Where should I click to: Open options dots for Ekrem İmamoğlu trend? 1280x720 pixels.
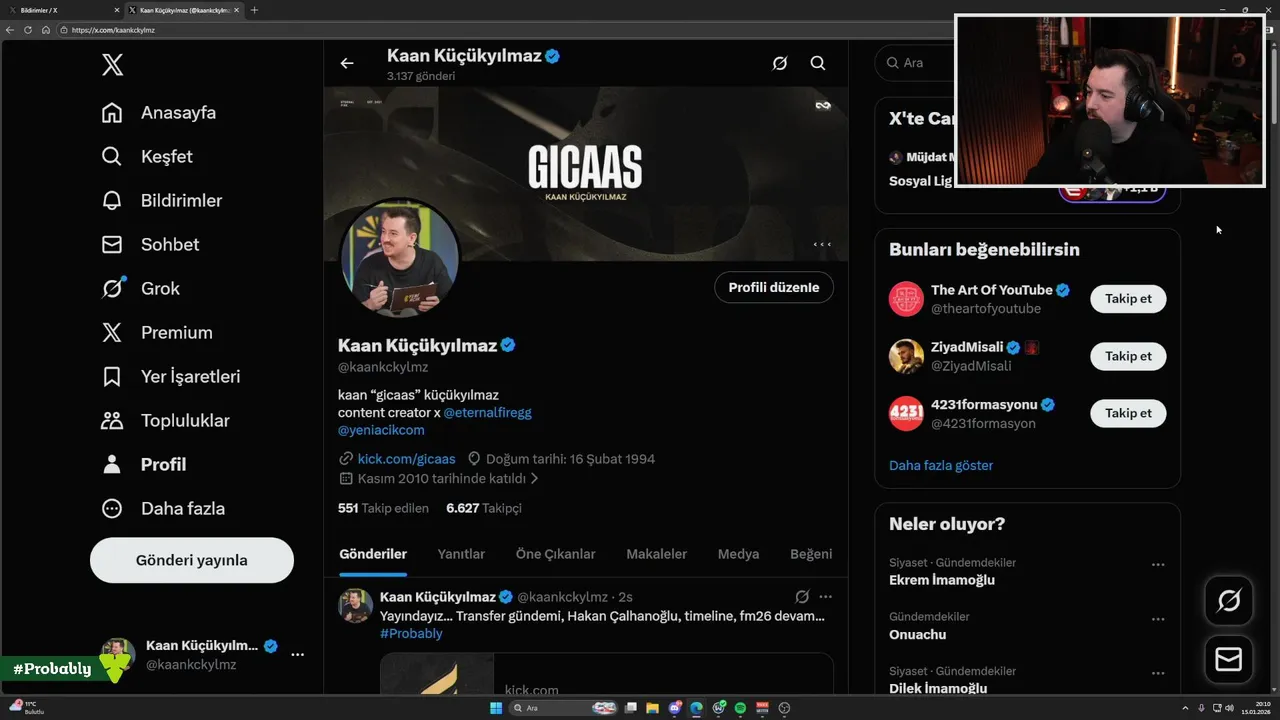[1158, 565]
